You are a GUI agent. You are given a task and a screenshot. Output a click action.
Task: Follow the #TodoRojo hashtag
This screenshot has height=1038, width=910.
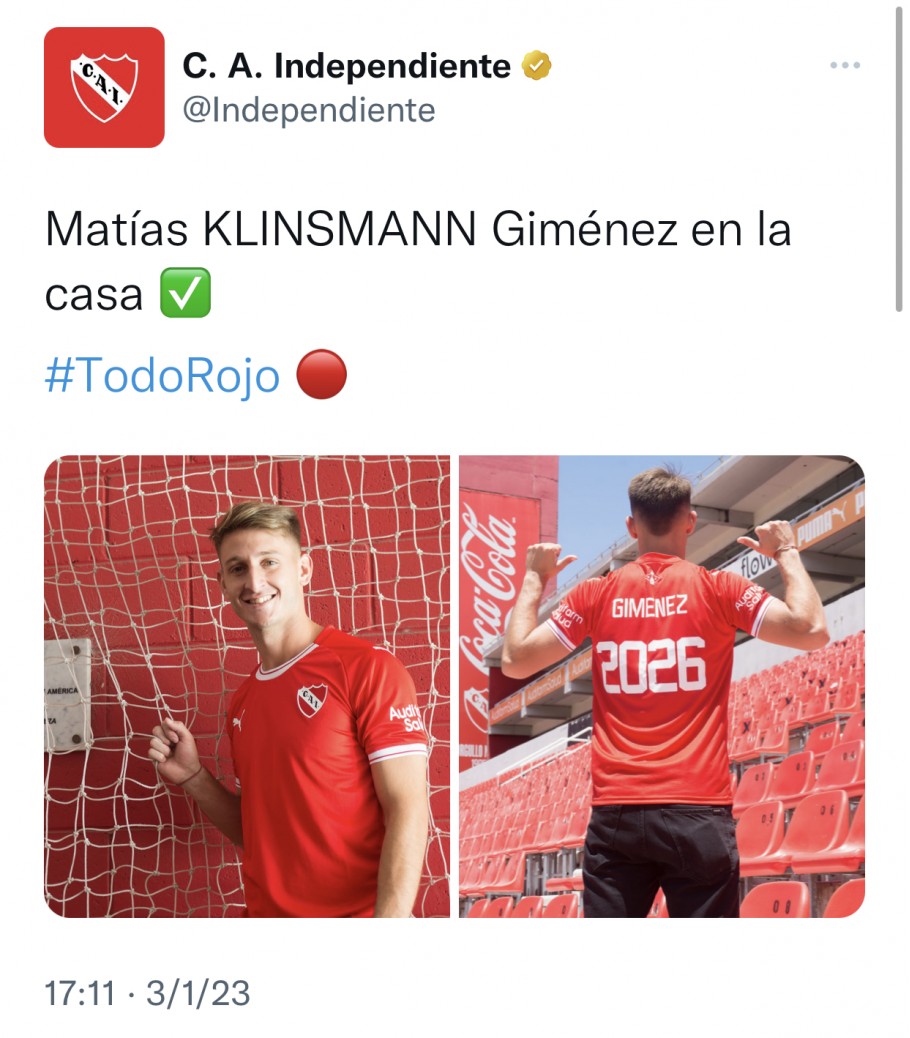coord(162,375)
